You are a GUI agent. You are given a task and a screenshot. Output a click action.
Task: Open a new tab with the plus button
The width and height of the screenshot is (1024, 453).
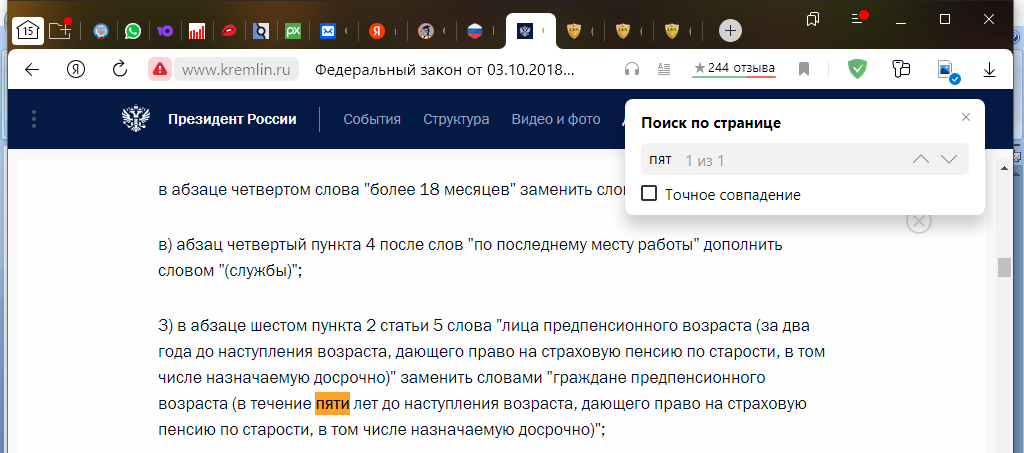point(730,30)
